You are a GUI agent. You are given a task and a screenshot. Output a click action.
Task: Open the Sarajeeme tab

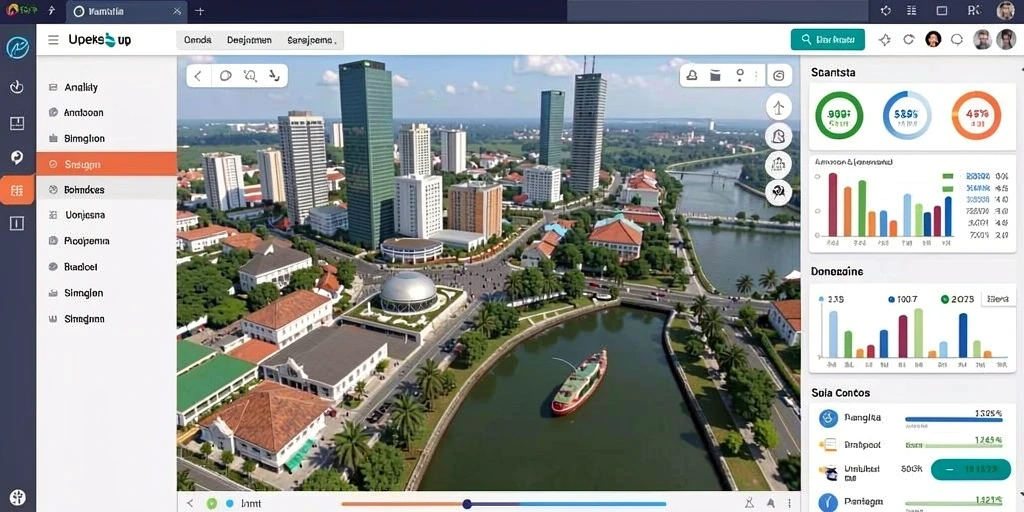[312, 40]
